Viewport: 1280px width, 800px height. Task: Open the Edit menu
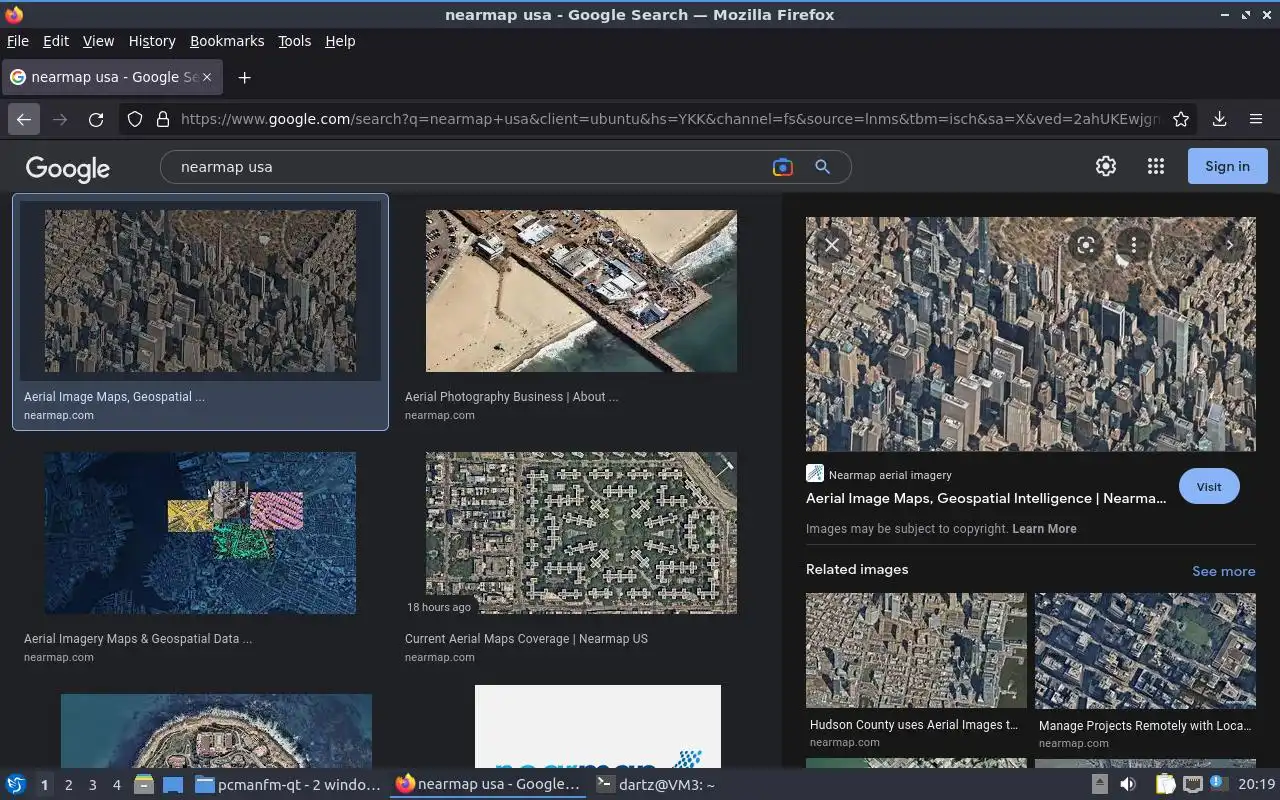coord(56,41)
